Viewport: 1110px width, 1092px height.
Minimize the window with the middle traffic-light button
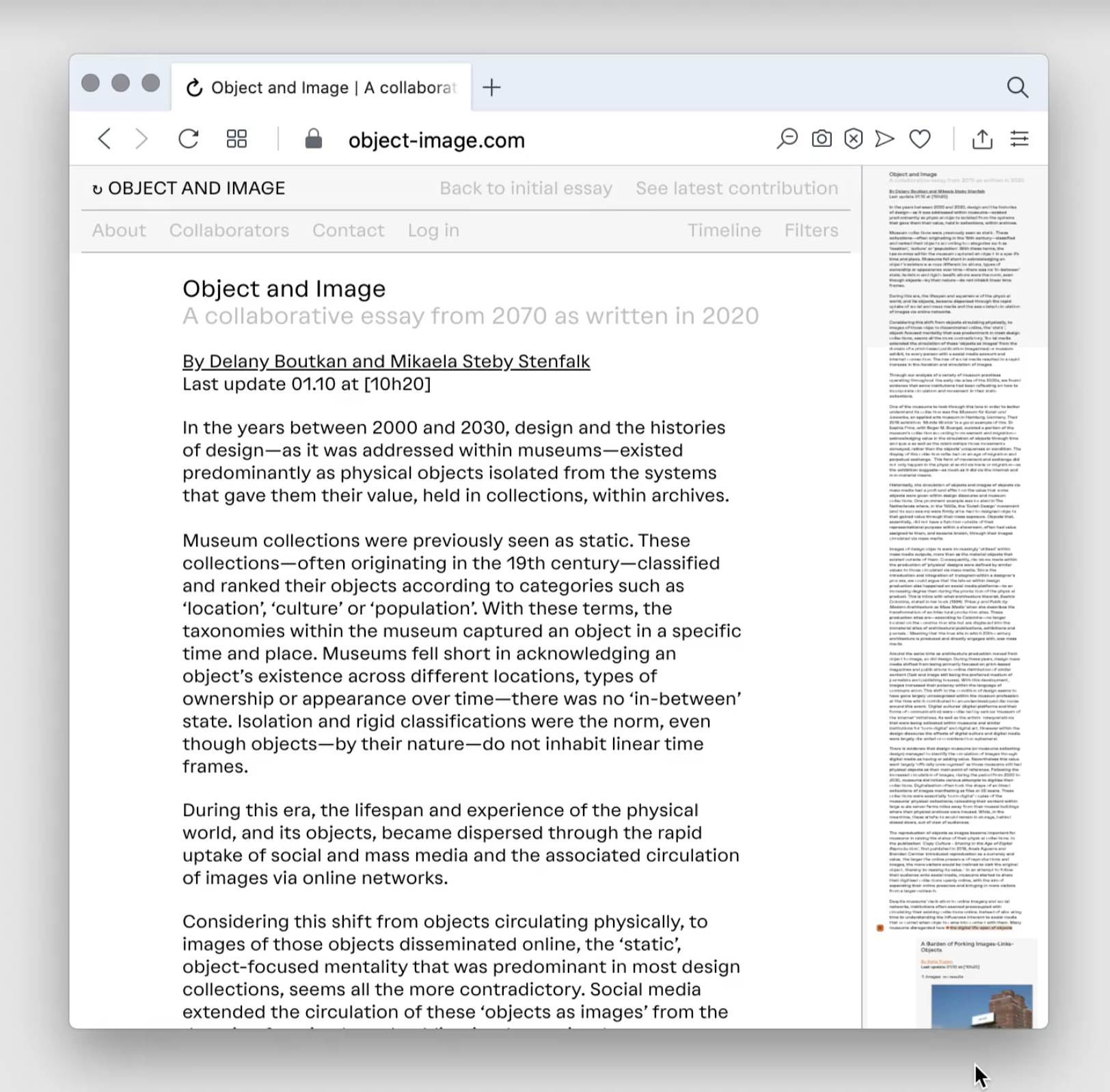120,83
